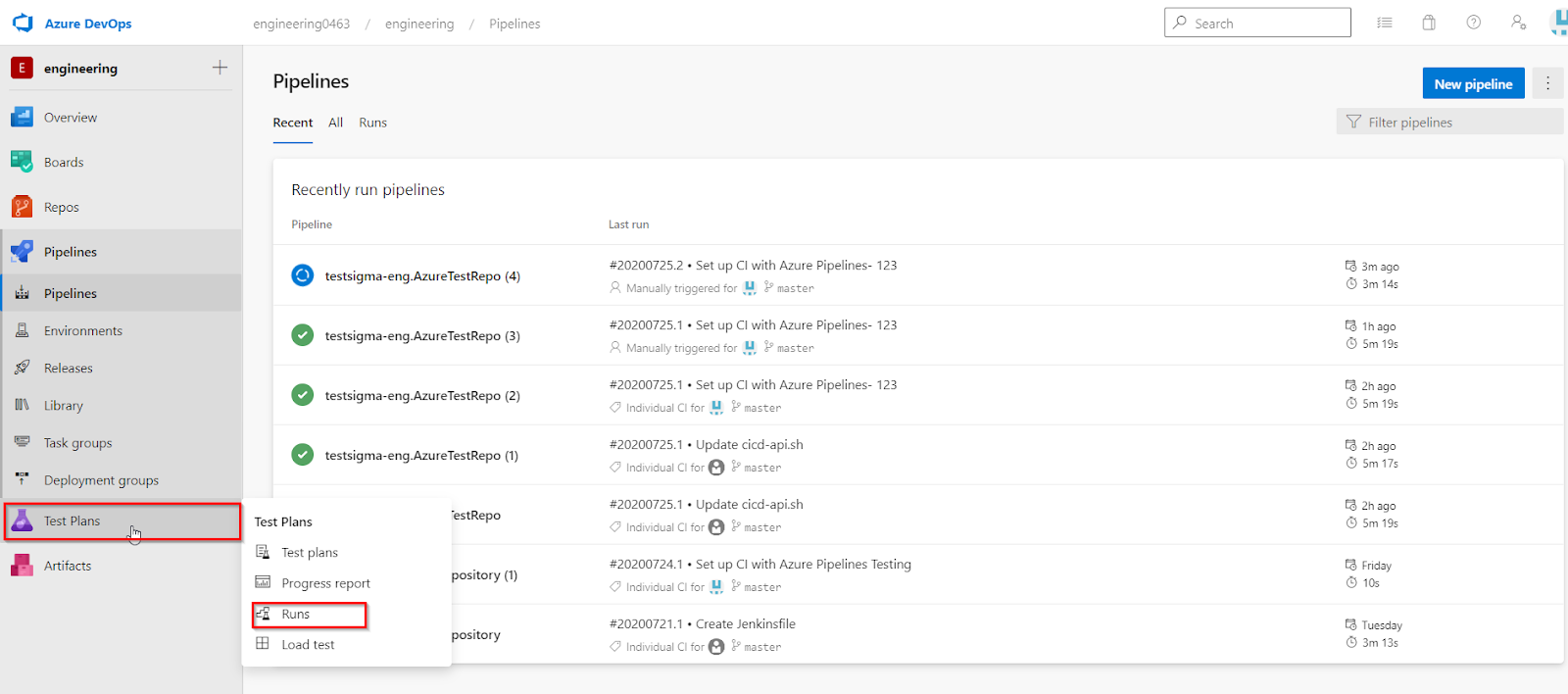Switch to the Runs tab under Pipelines
Image resolution: width=1568 pixels, height=694 pixels.
(372, 123)
